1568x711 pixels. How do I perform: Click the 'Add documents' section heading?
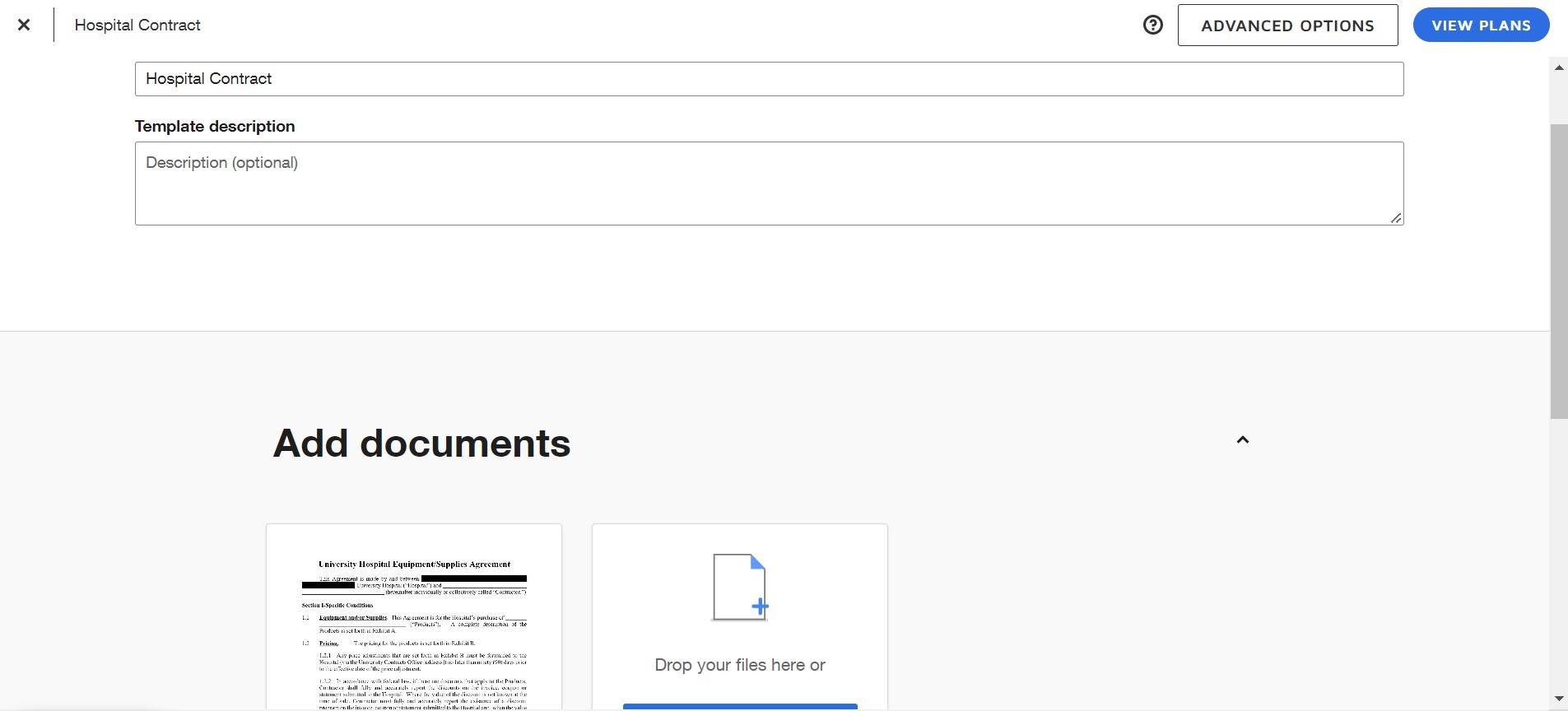421,444
